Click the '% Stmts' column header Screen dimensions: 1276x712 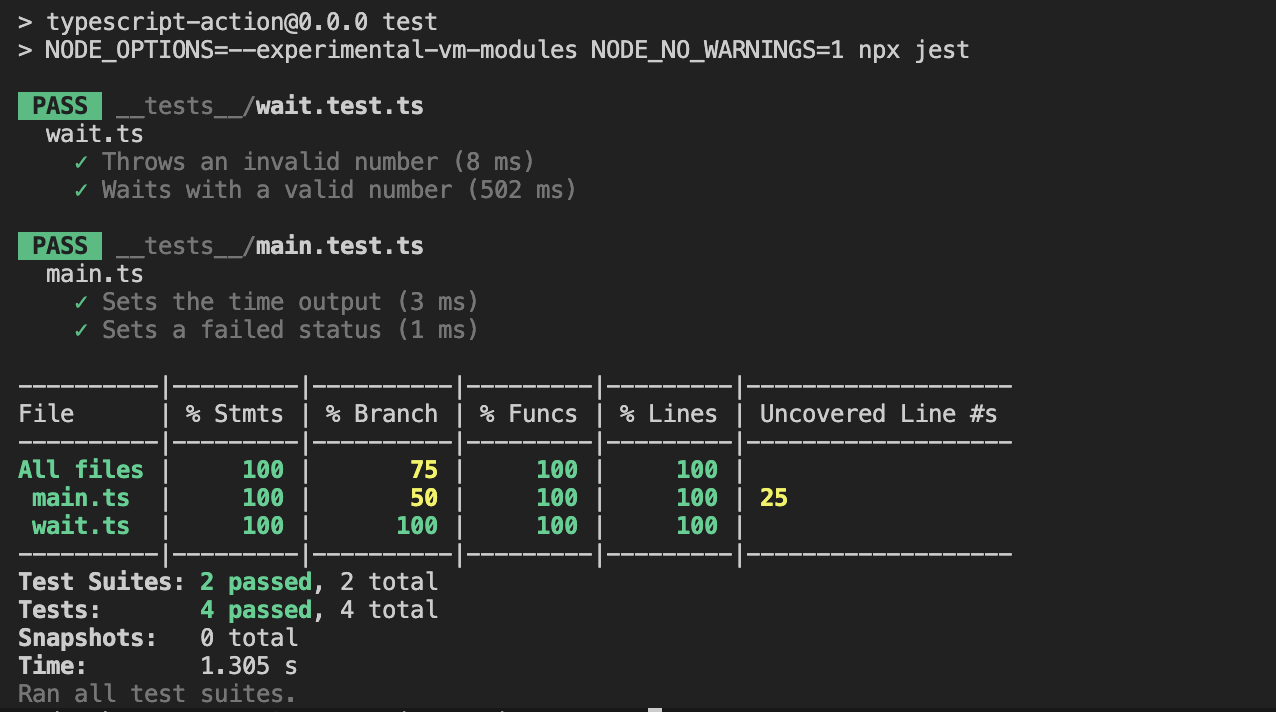(x=234, y=414)
